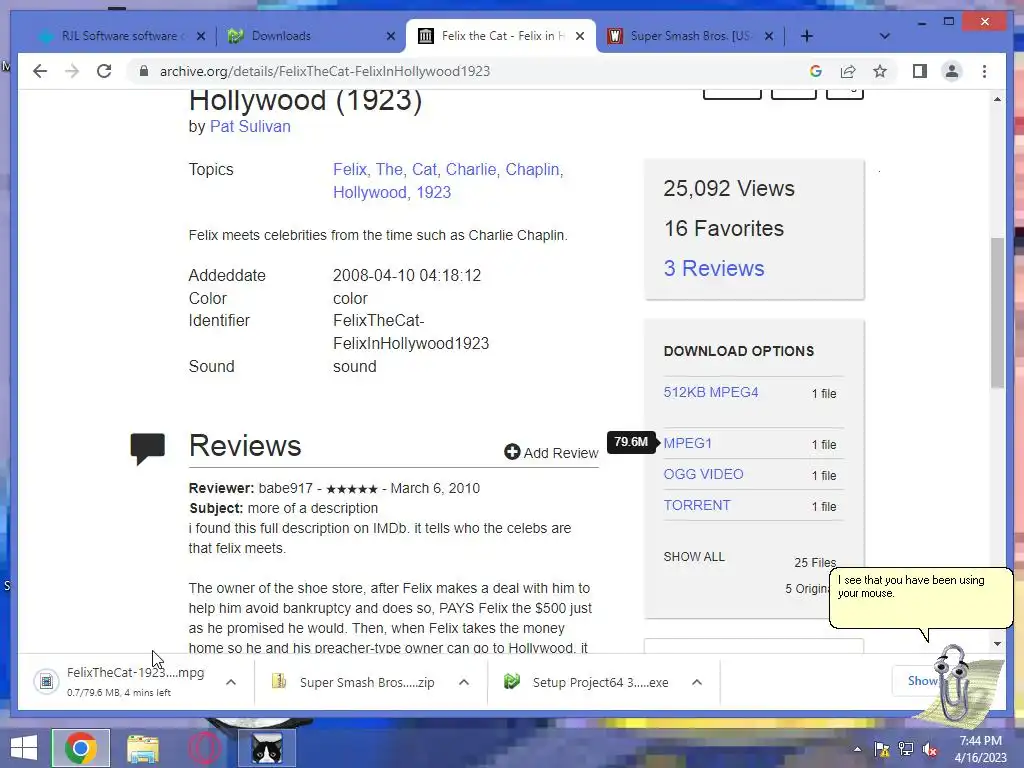The height and width of the screenshot is (768, 1024).
Task: Open the Charlie topic link
Action: [x=471, y=170]
